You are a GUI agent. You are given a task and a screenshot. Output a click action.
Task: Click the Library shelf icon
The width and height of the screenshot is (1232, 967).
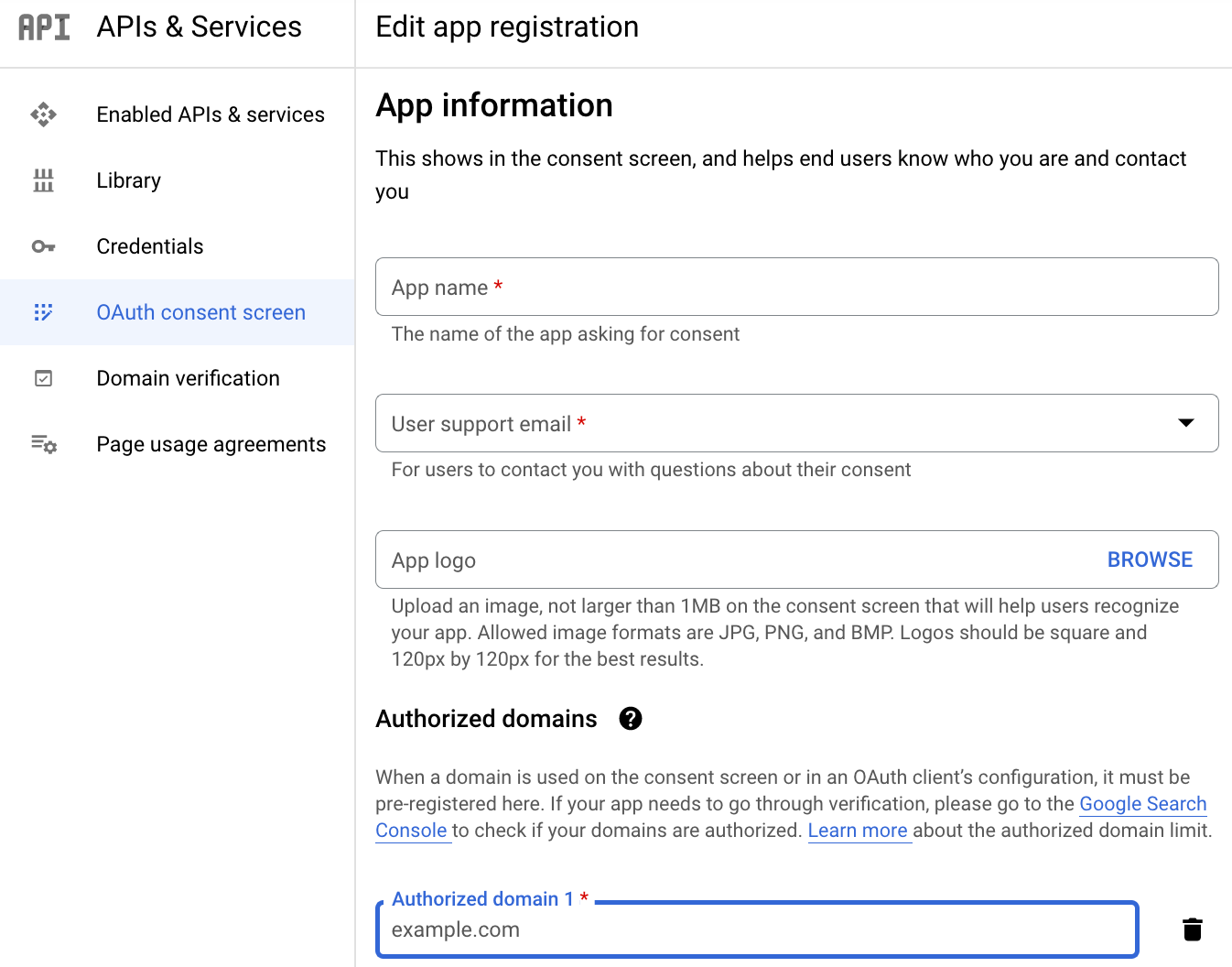click(x=43, y=180)
